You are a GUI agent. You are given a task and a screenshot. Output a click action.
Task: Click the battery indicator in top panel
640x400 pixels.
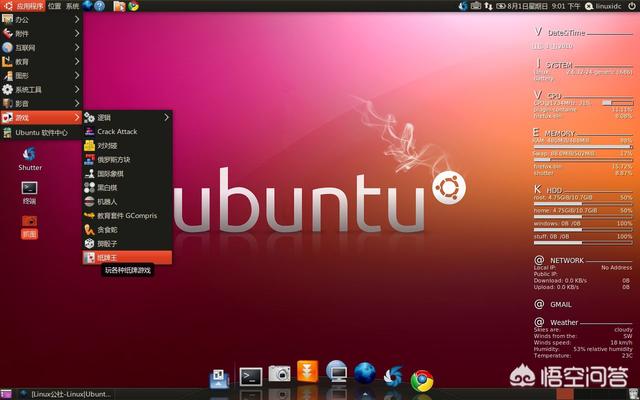501,6
